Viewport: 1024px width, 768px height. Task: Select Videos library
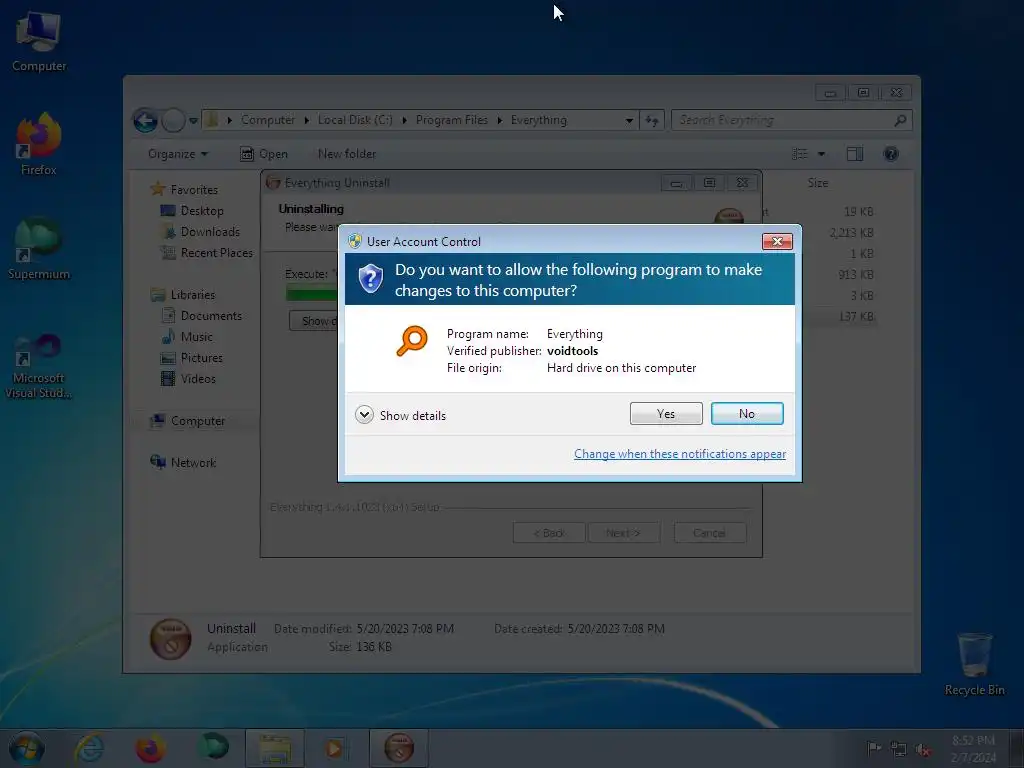[197, 378]
